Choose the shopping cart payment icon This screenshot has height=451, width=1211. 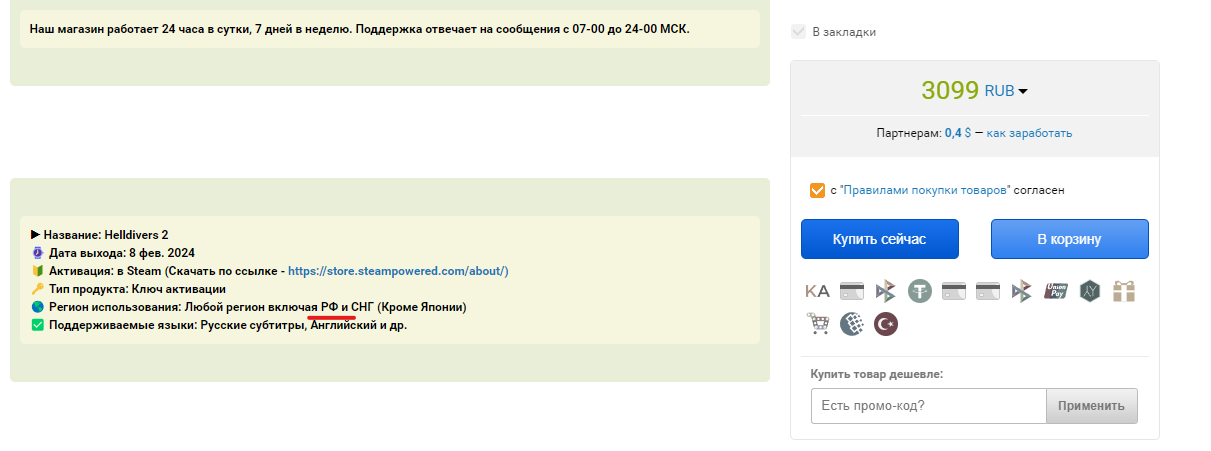pos(818,324)
